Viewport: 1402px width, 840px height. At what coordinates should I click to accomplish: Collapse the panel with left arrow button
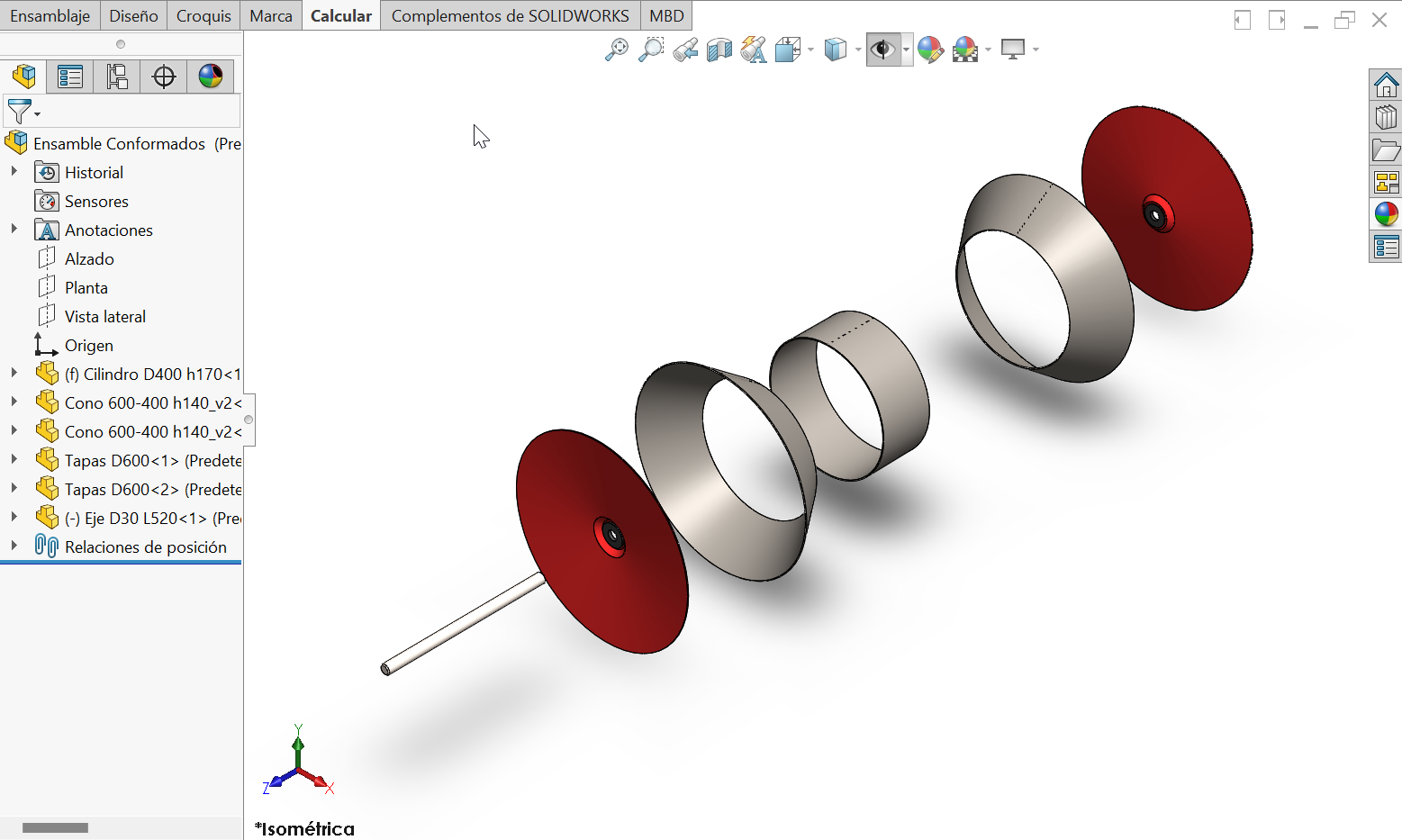[x=1243, y=20]
